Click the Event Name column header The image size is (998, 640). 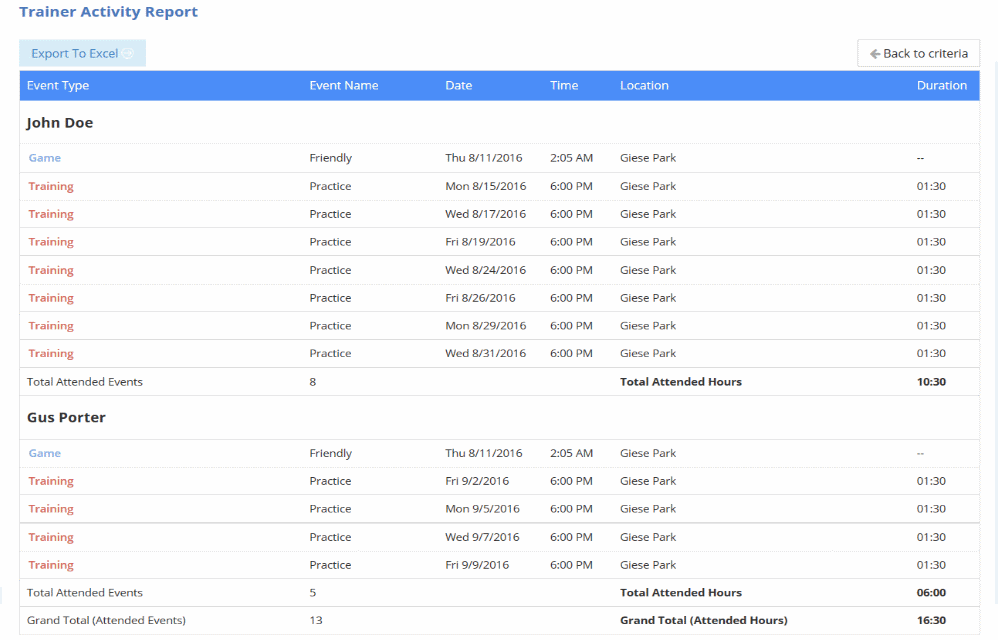(343, 86)
